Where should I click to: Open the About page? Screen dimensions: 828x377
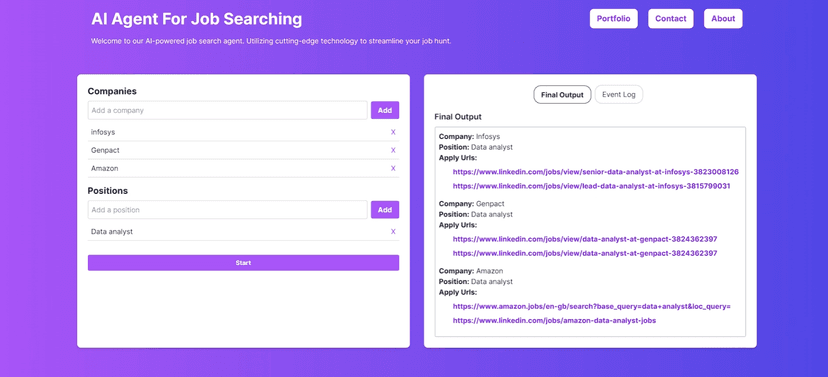pyautogui.click(x=723, y=18)
